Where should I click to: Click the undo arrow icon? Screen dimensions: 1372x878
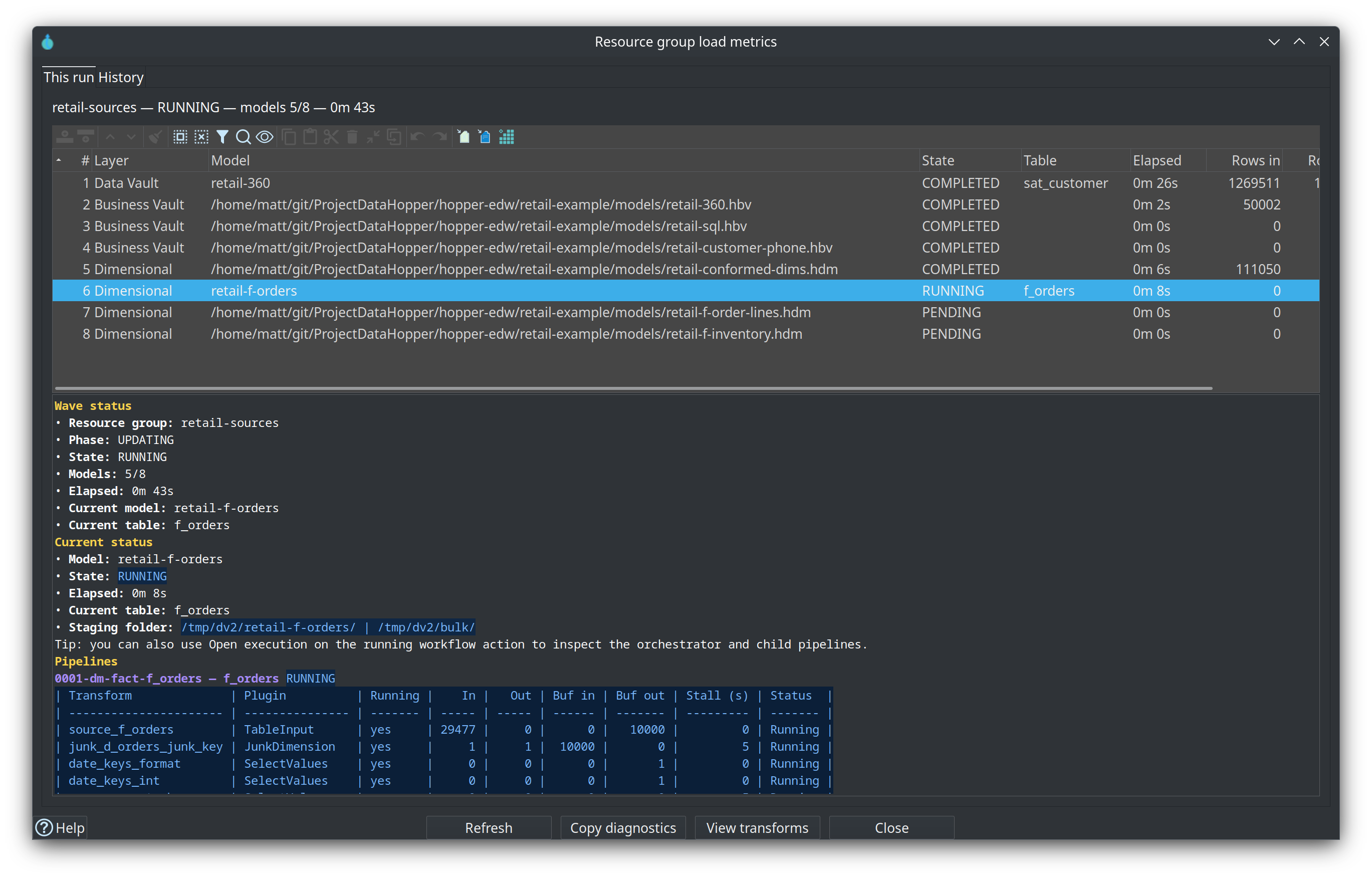click(x=418, y=137)
